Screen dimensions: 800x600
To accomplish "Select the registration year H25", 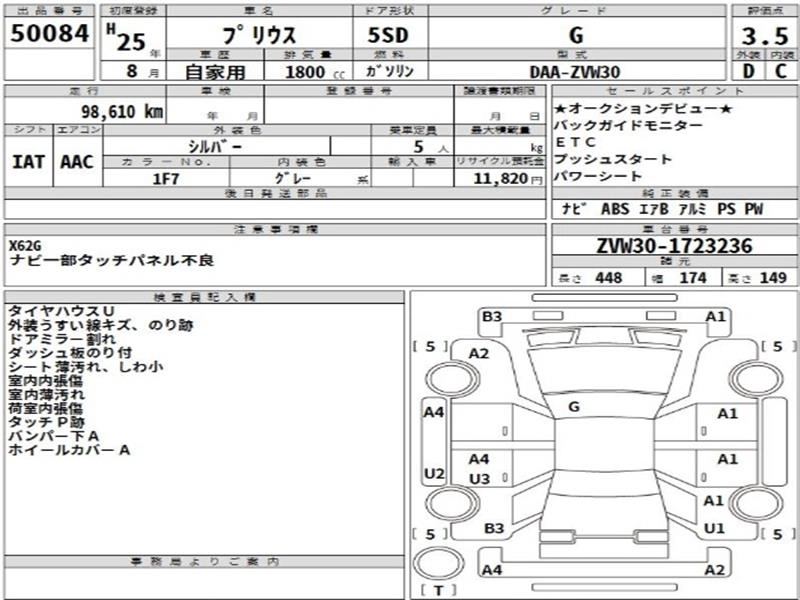I will [x=127, y=39].
